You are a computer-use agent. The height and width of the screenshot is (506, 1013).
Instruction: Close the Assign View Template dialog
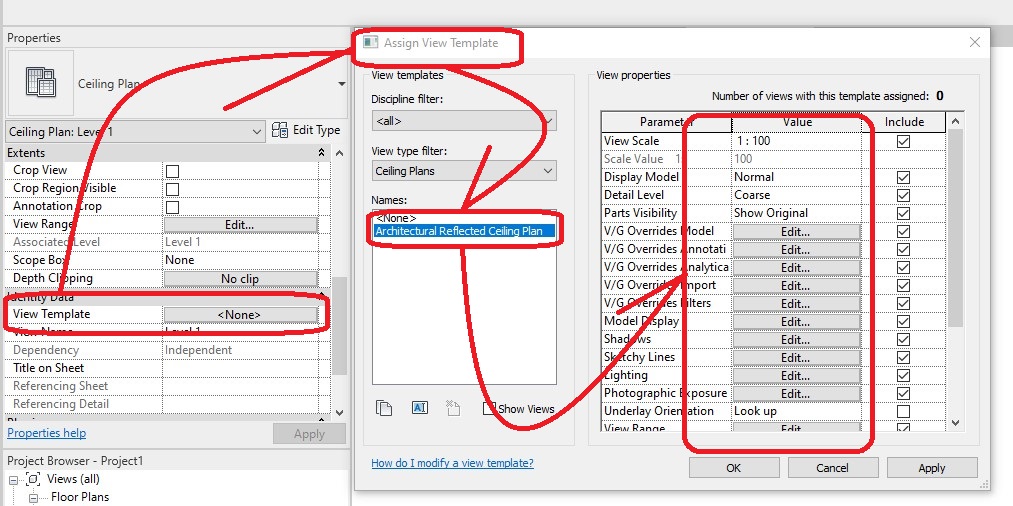click(x=975, y=43)
